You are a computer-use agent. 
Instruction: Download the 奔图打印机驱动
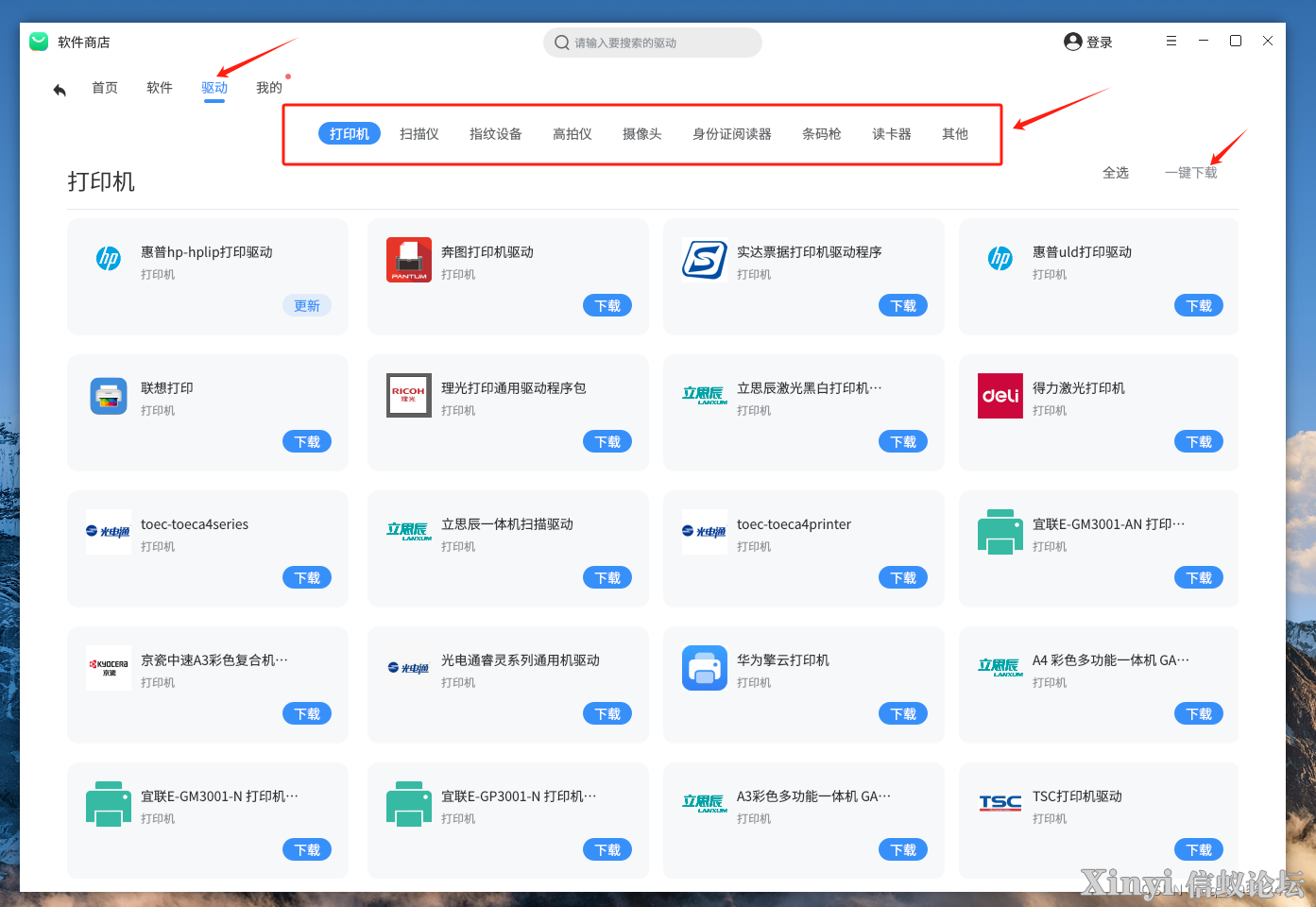click(x=607, y=306)
